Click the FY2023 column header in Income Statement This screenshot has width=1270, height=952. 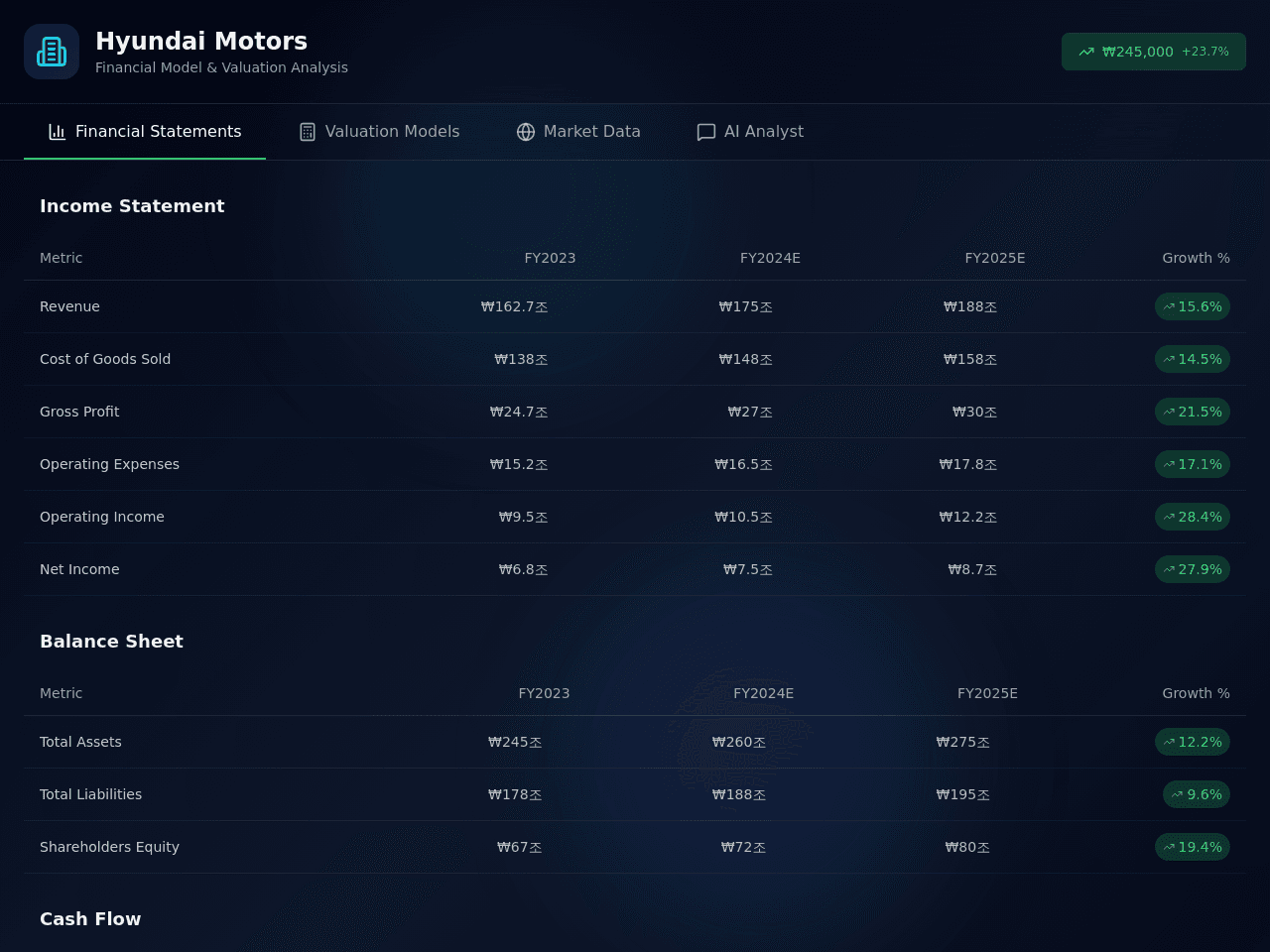(550, 258)
